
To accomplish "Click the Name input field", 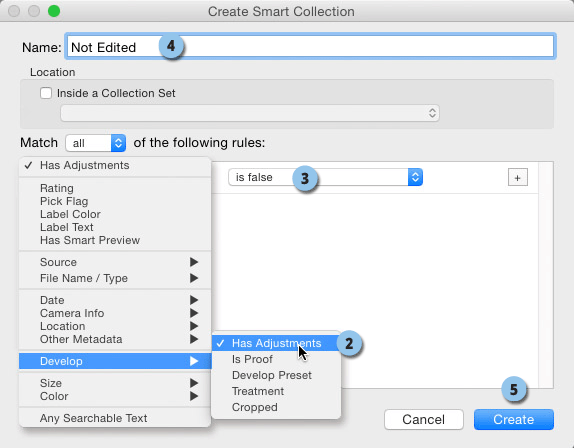I will [x=310, y=46].
